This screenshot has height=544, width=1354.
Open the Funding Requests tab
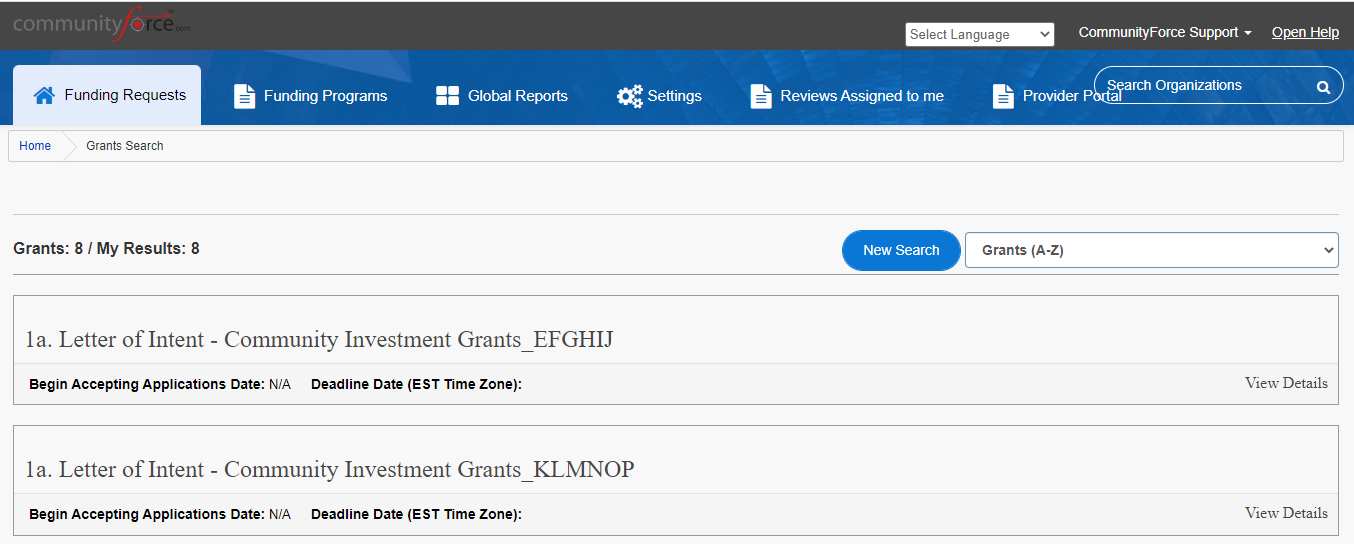click(107, 95)
